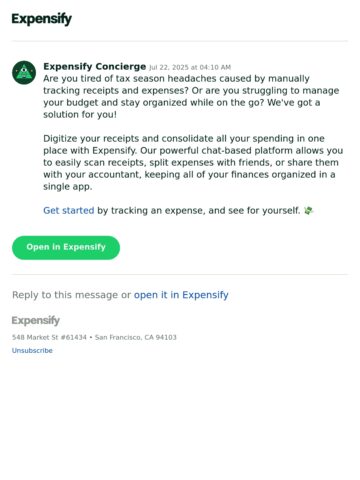Click the divider line below the header logo
360x480 pixels.
pos(180,41)
